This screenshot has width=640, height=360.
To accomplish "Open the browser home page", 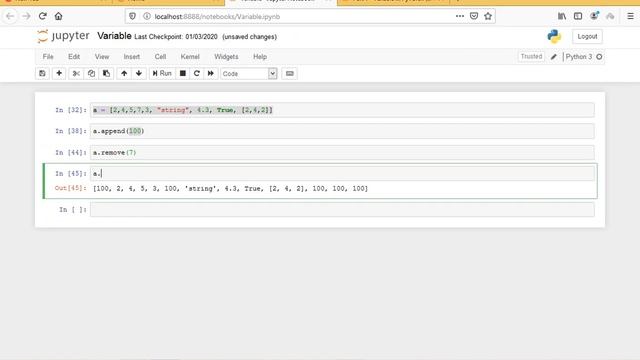I will (x=58, y=16).
